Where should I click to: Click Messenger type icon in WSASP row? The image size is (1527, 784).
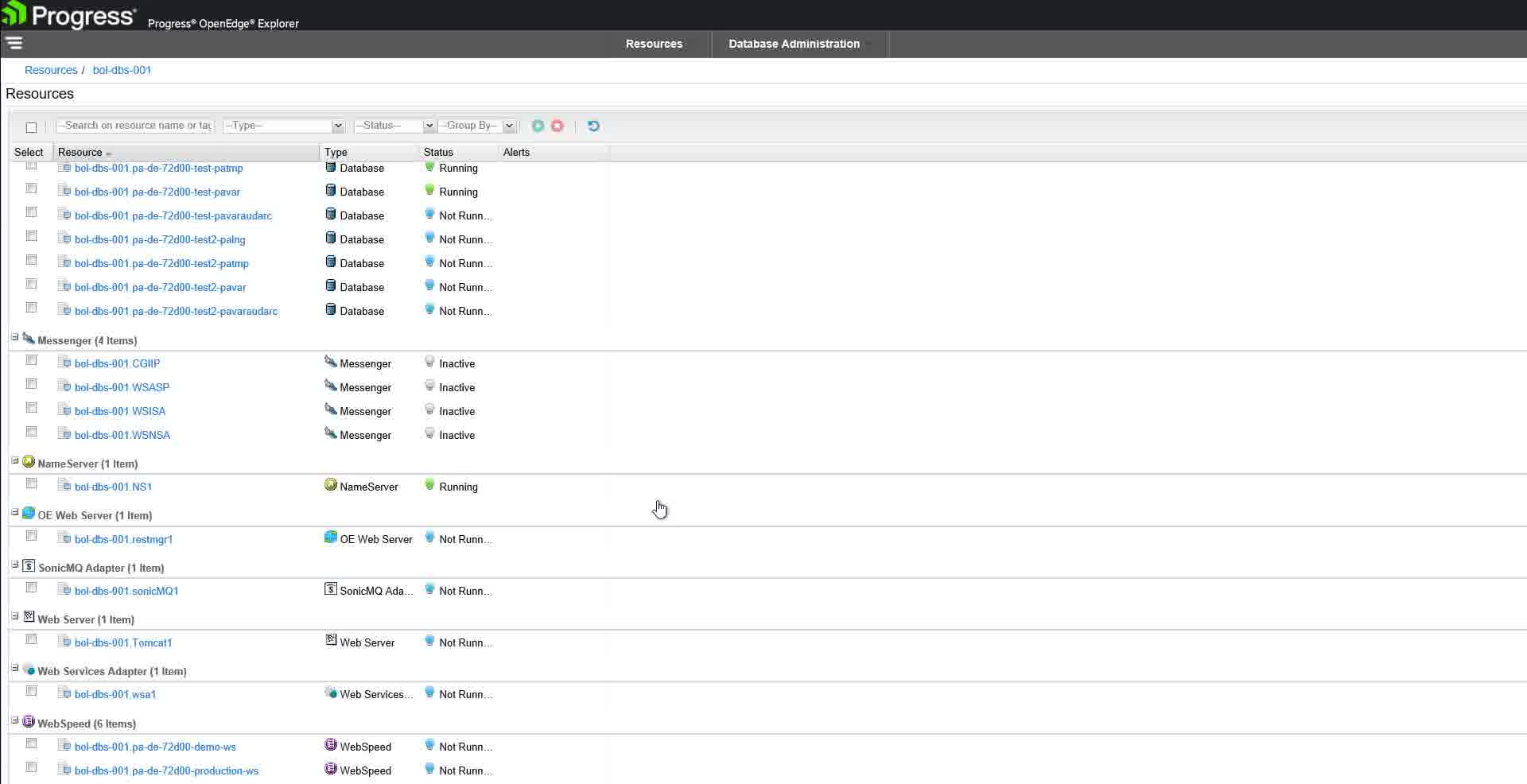(x=331, y=386)
